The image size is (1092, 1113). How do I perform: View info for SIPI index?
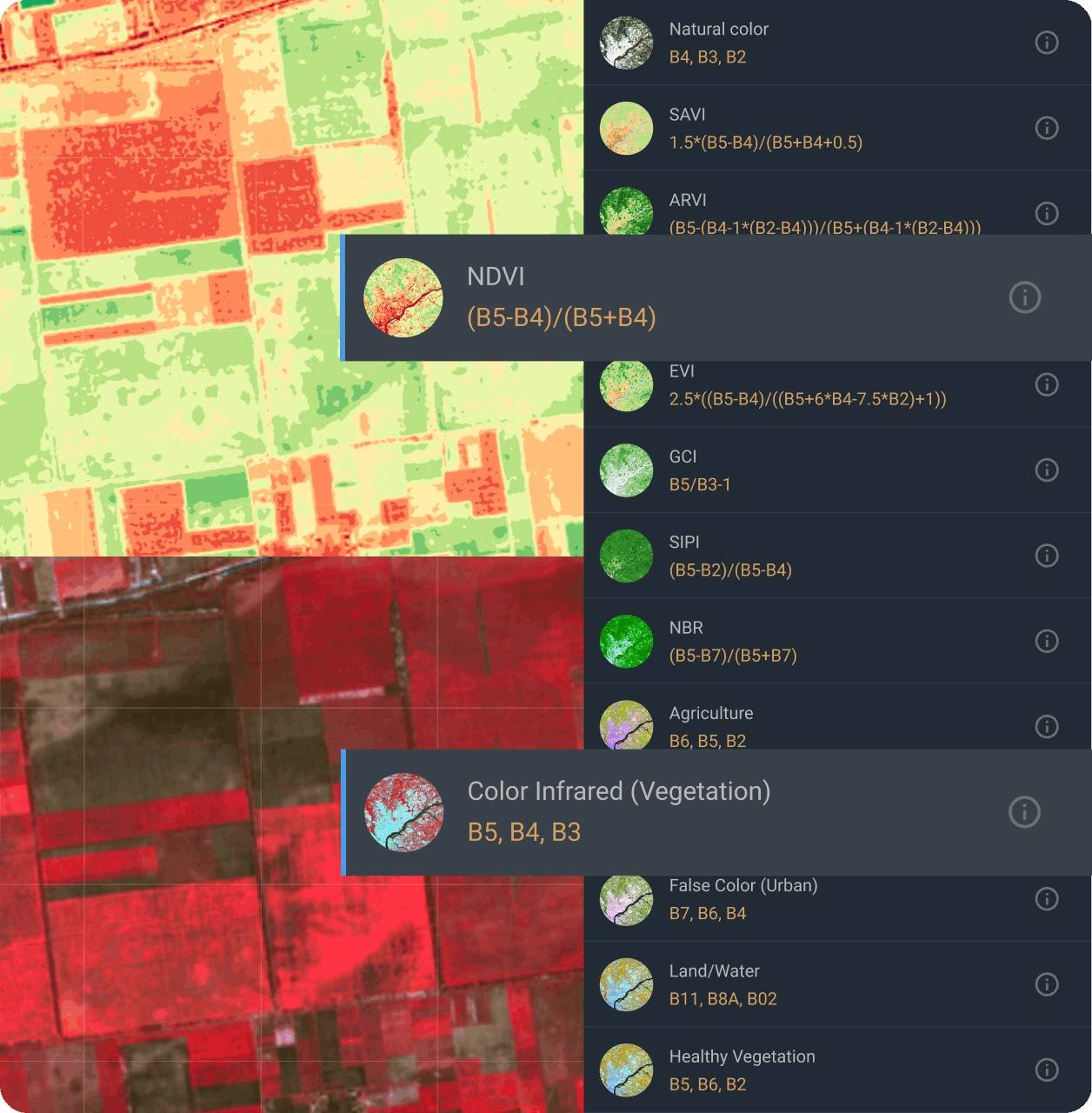tap(1047, 556)
